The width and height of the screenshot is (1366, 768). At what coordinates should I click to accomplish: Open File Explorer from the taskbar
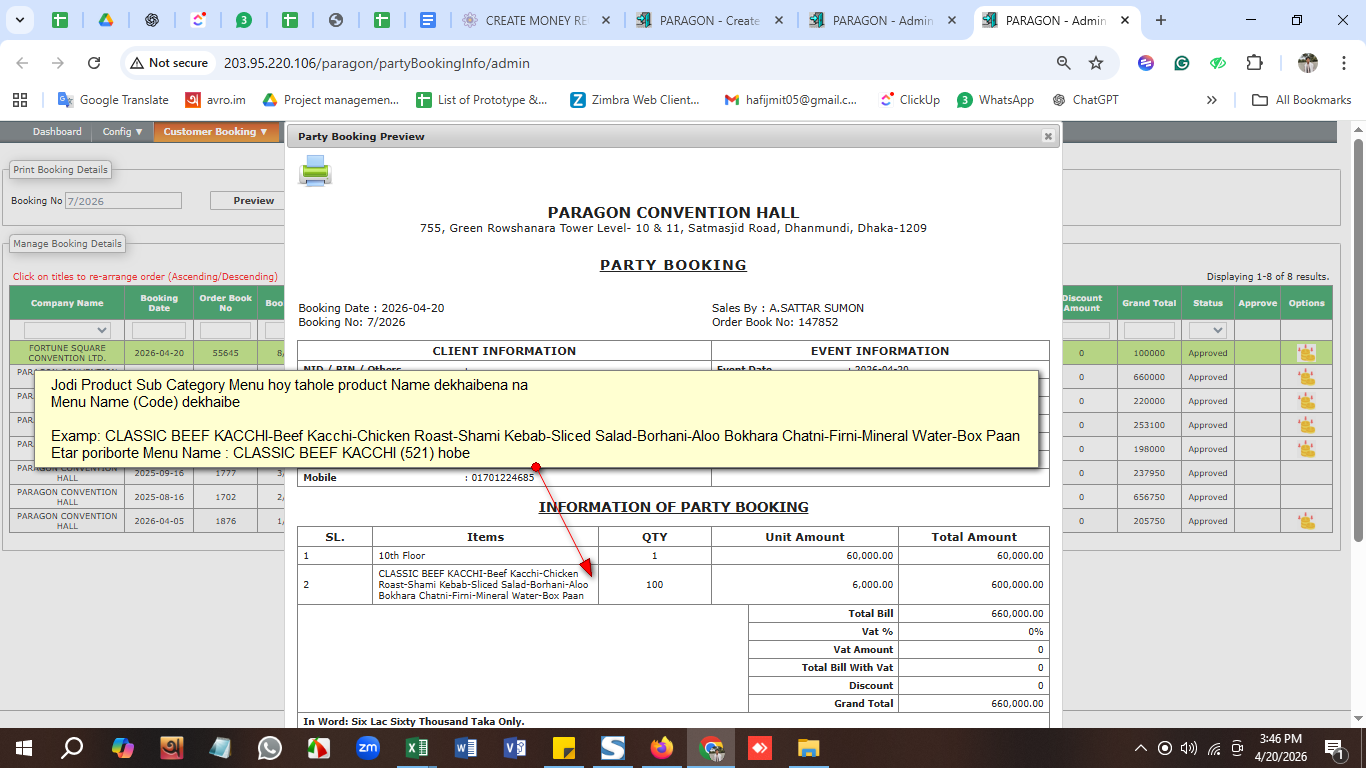coord(809,748)
